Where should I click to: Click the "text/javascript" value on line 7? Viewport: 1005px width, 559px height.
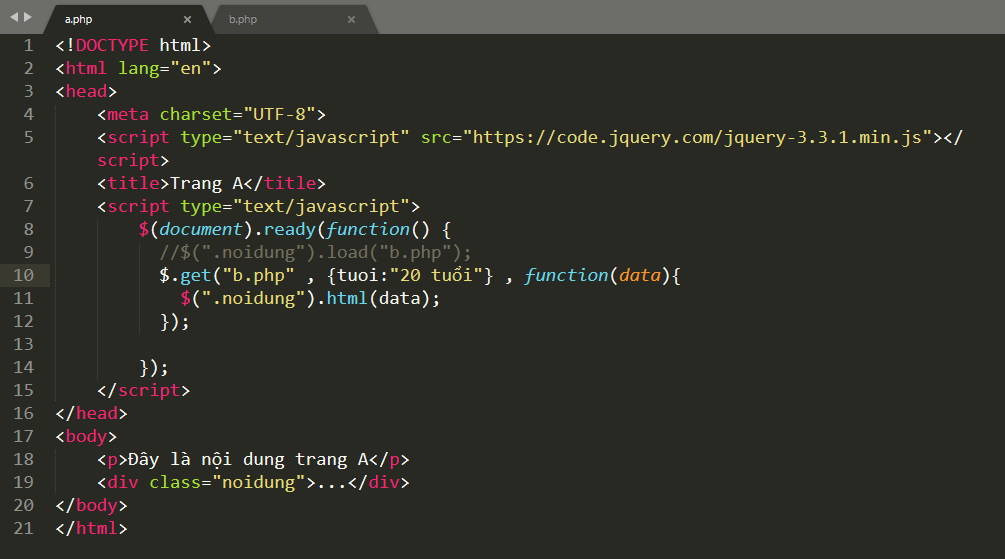pos(321,206)
